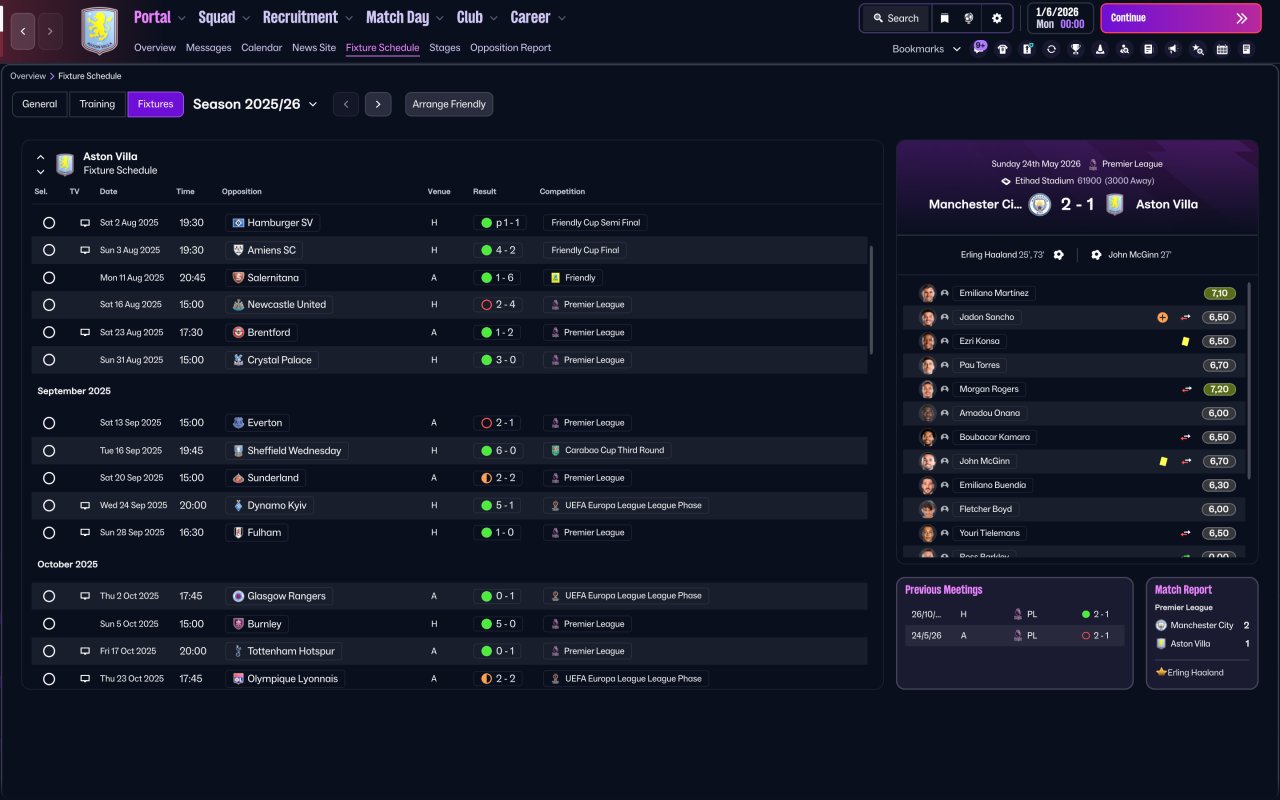Click the star search scouting icon
Screen dimensions: 1280x800
1198,49
